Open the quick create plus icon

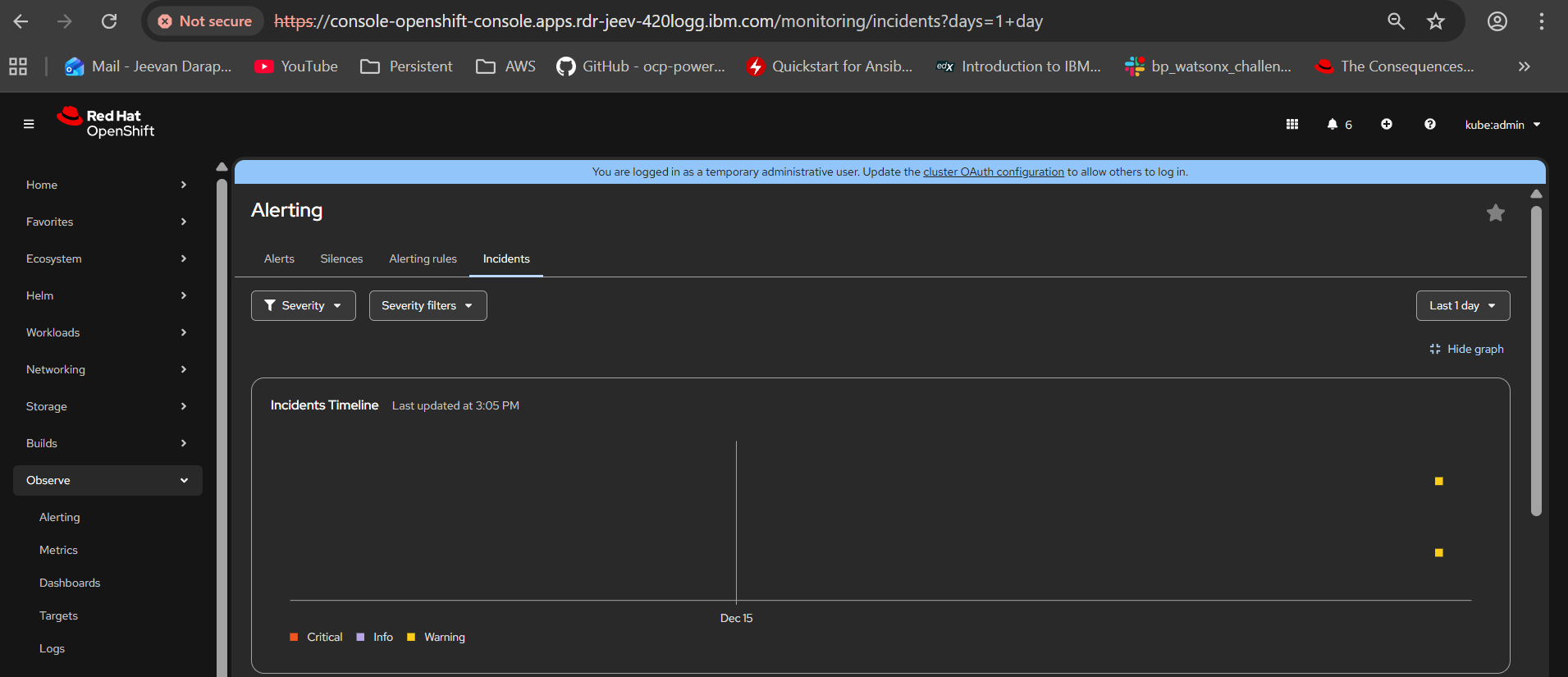[1387, 124]
